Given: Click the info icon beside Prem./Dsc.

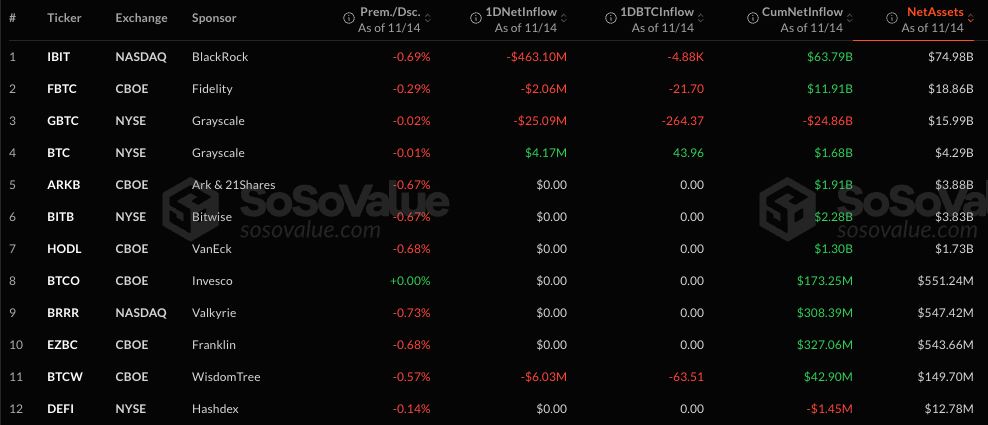Looking at the screenshot, I should click(x=349, y=18).
